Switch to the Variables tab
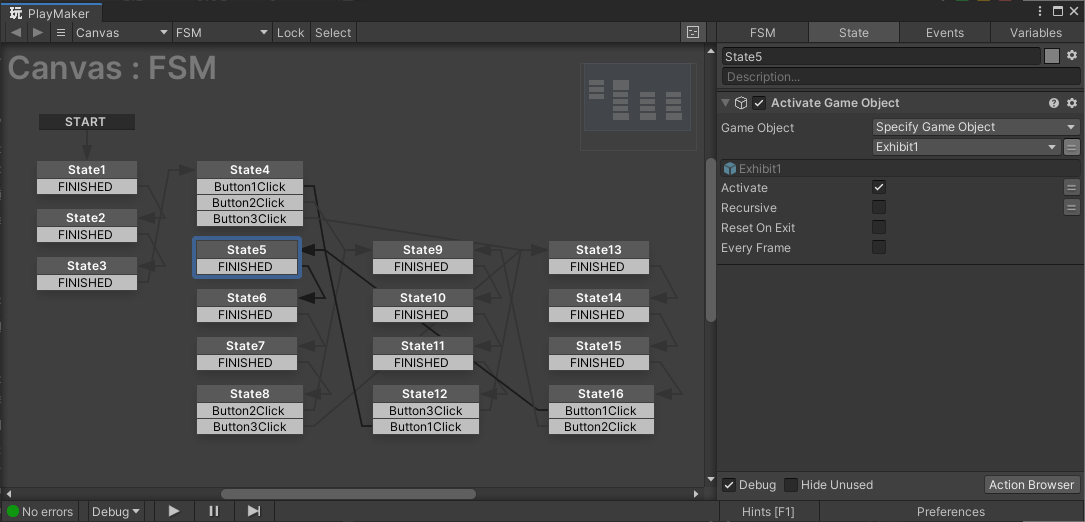Screen dimensions: 1085x522 (1036, 33)
